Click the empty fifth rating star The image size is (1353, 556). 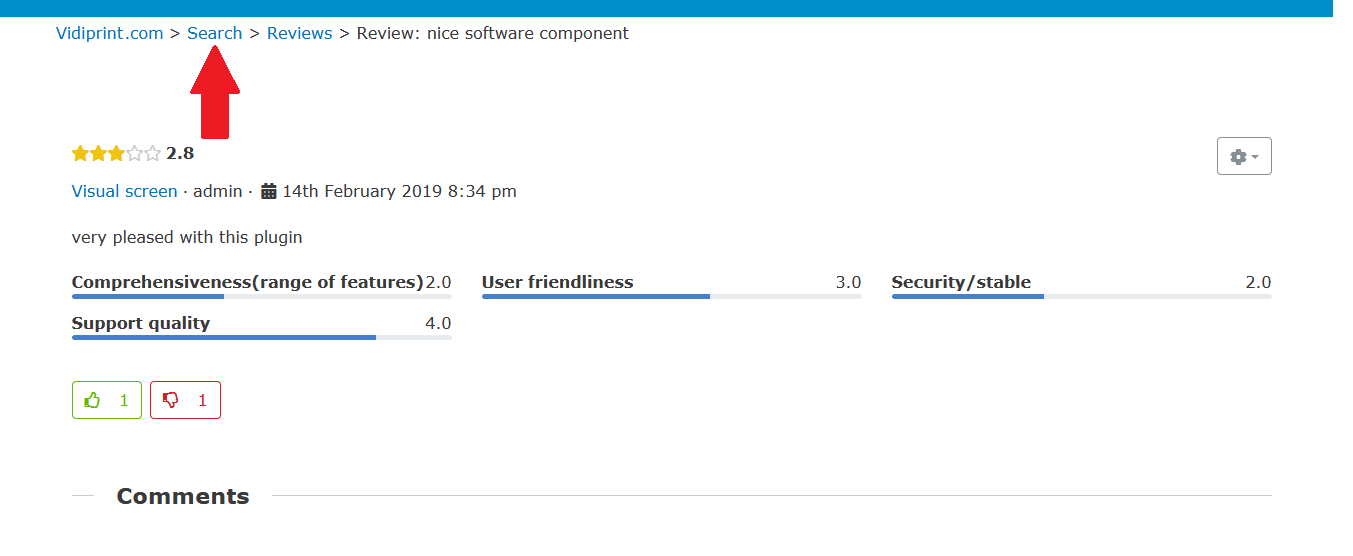tap(152, 153)
